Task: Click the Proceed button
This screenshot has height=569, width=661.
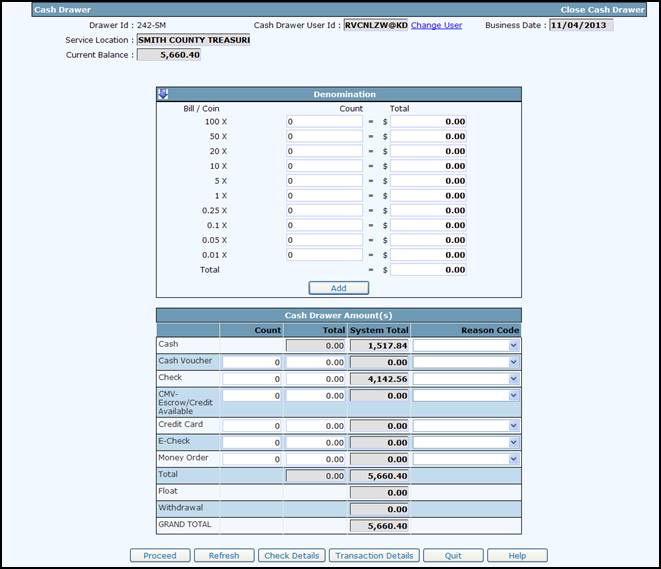Action: coord(159,555)
